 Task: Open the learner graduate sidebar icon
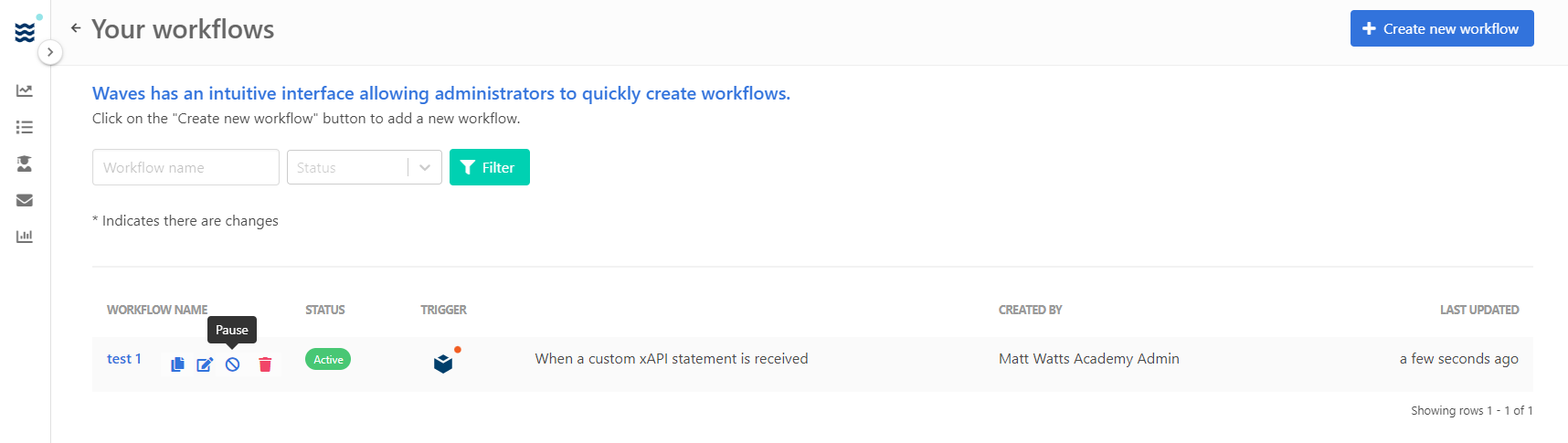coord(25,163)
